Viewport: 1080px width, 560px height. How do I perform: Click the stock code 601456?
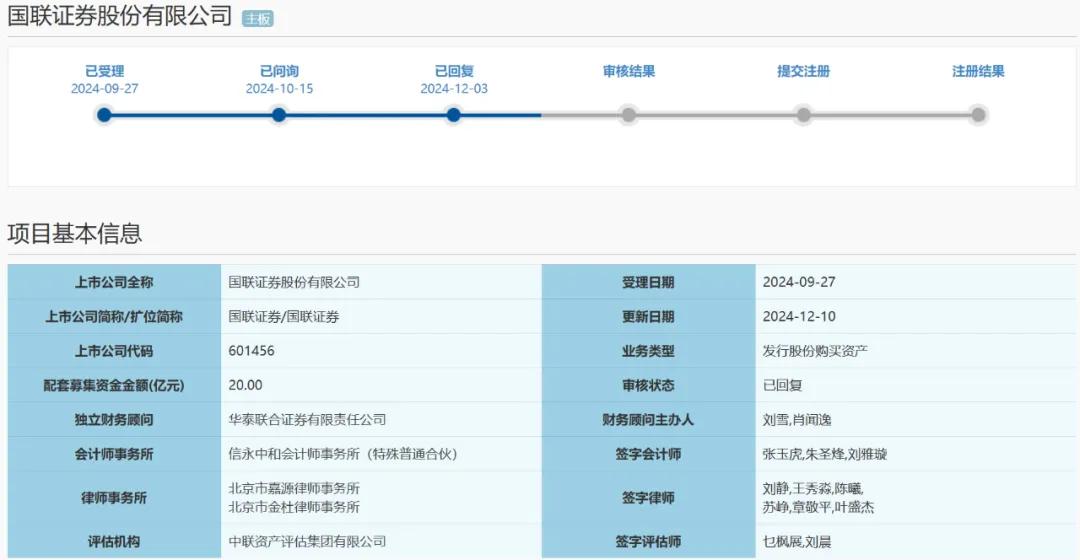[x=251, y=351]
